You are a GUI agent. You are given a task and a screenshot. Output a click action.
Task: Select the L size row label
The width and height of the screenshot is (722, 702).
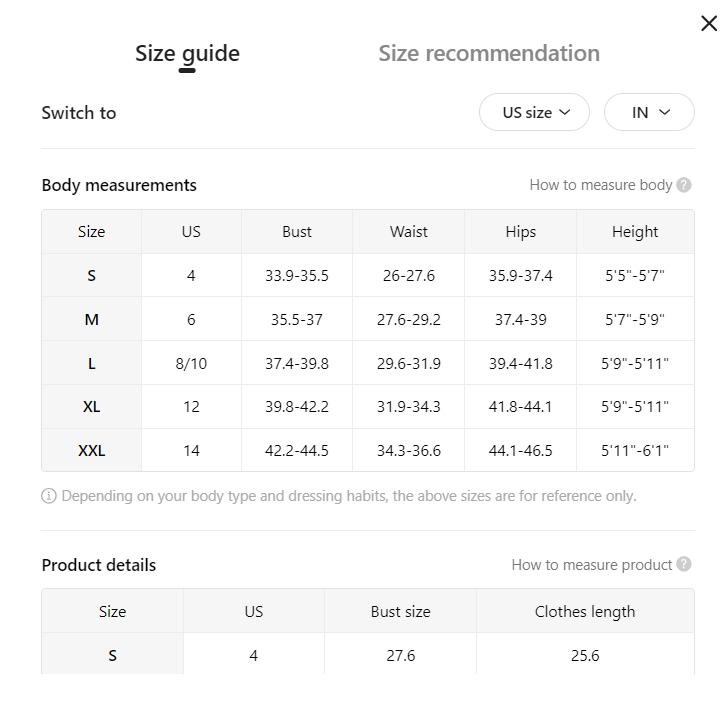92,364
